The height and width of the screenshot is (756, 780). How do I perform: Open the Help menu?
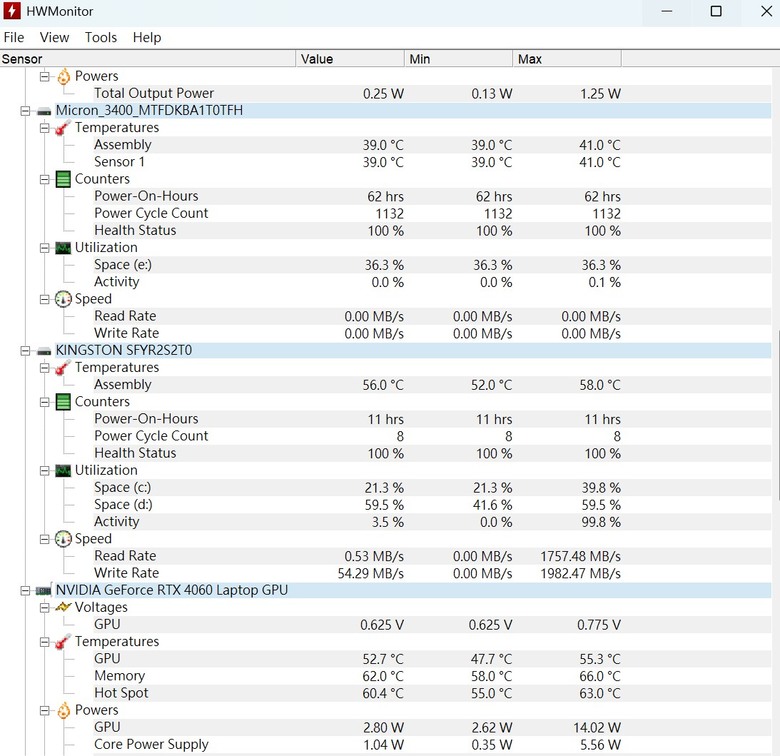[147, 37]
